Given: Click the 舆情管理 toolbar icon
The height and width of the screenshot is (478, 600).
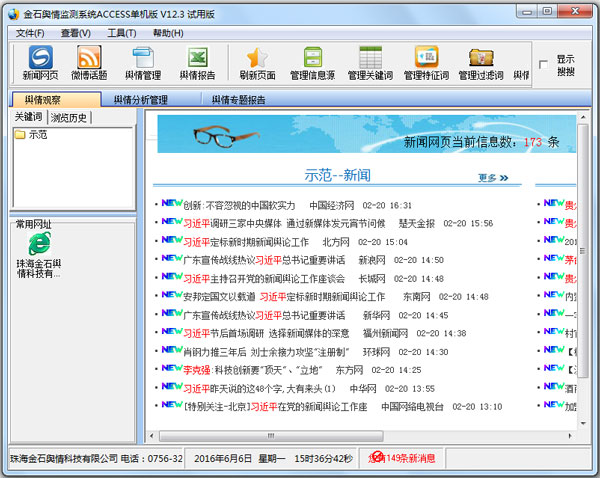Looking at the screenshot, I should 142,58.
